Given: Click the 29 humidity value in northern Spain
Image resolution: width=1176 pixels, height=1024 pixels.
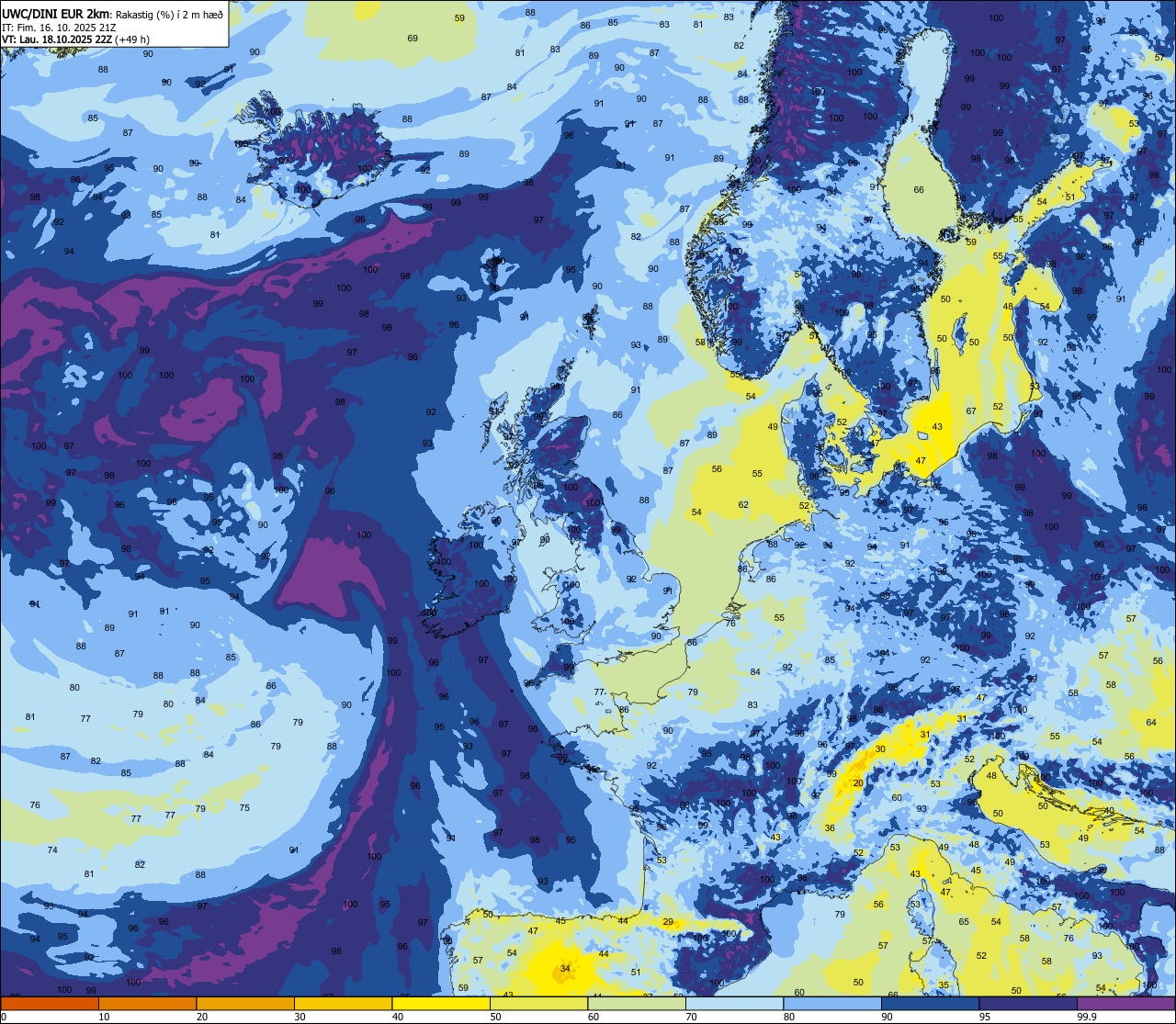Looking at the screenshot, I should (x=668, y=922).
